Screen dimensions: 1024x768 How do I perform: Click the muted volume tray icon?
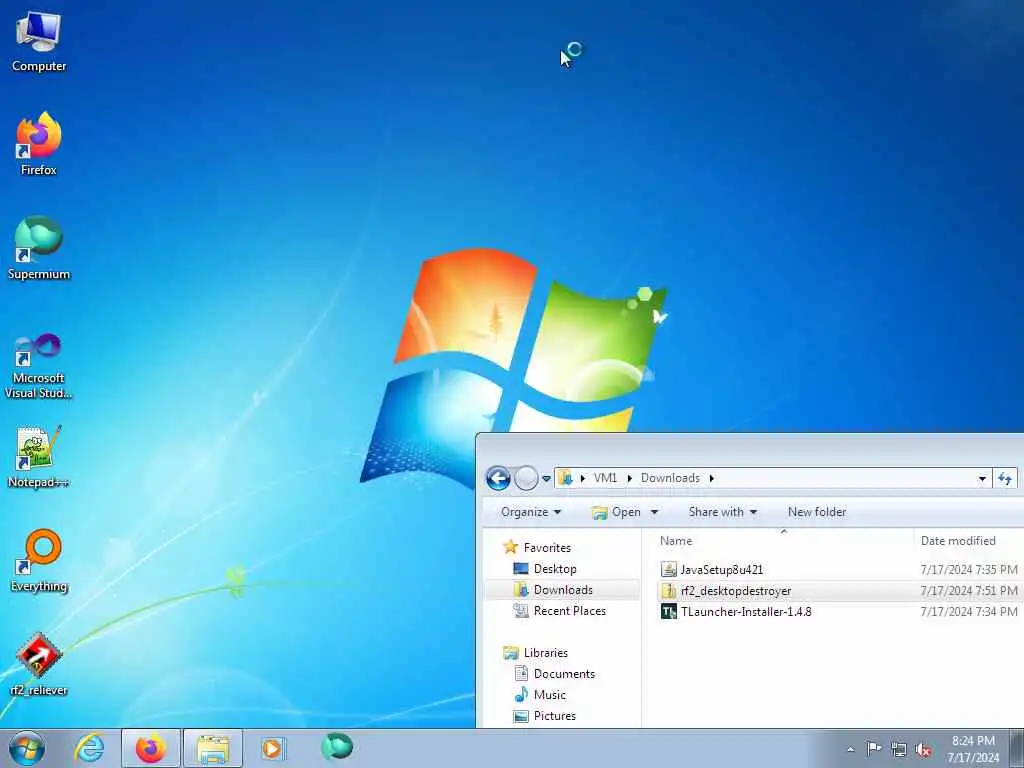tap(923, 750)
